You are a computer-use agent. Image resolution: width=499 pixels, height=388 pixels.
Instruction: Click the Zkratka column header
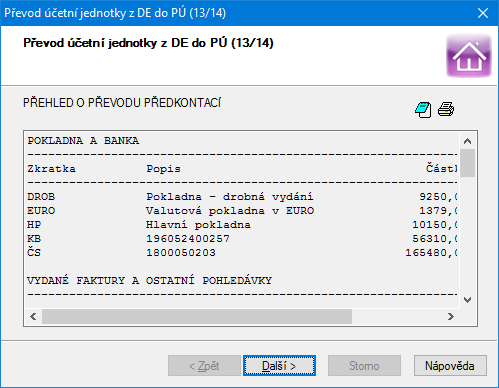click(x=52, y=169)
